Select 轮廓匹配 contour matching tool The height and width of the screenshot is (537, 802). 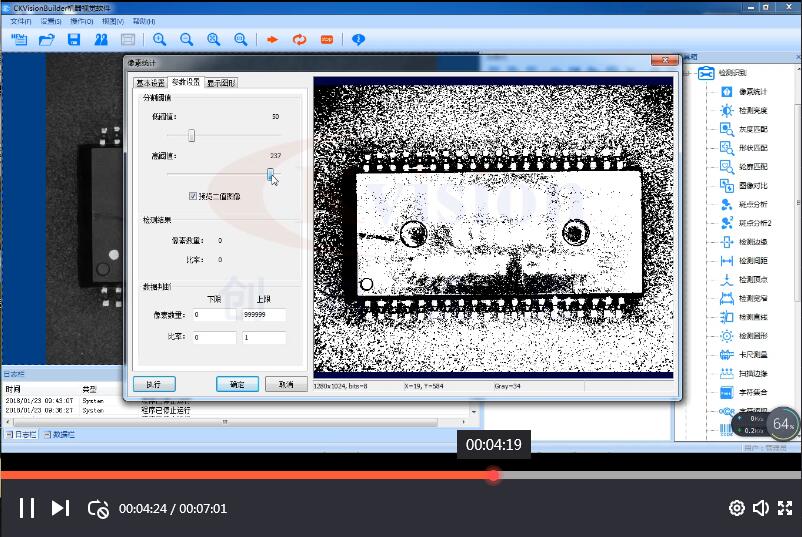coord(744,166)
